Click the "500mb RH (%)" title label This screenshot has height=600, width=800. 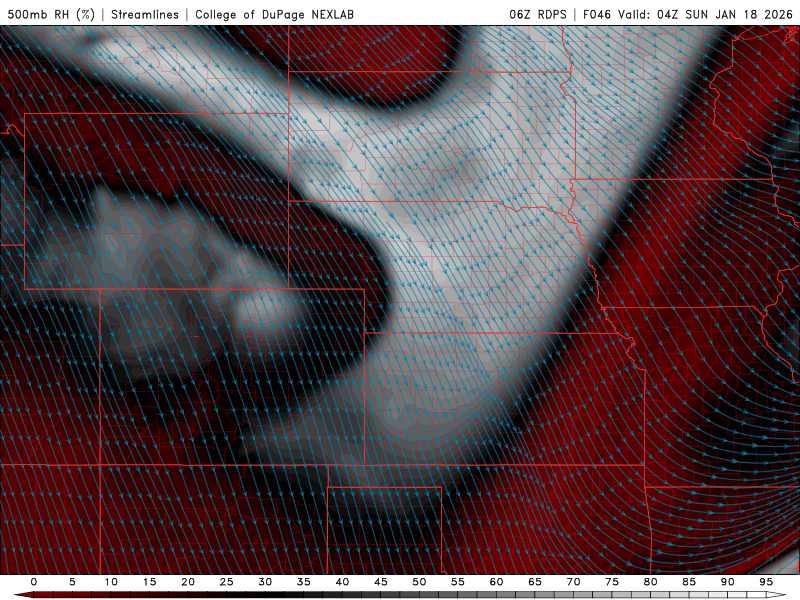point(51,14)
